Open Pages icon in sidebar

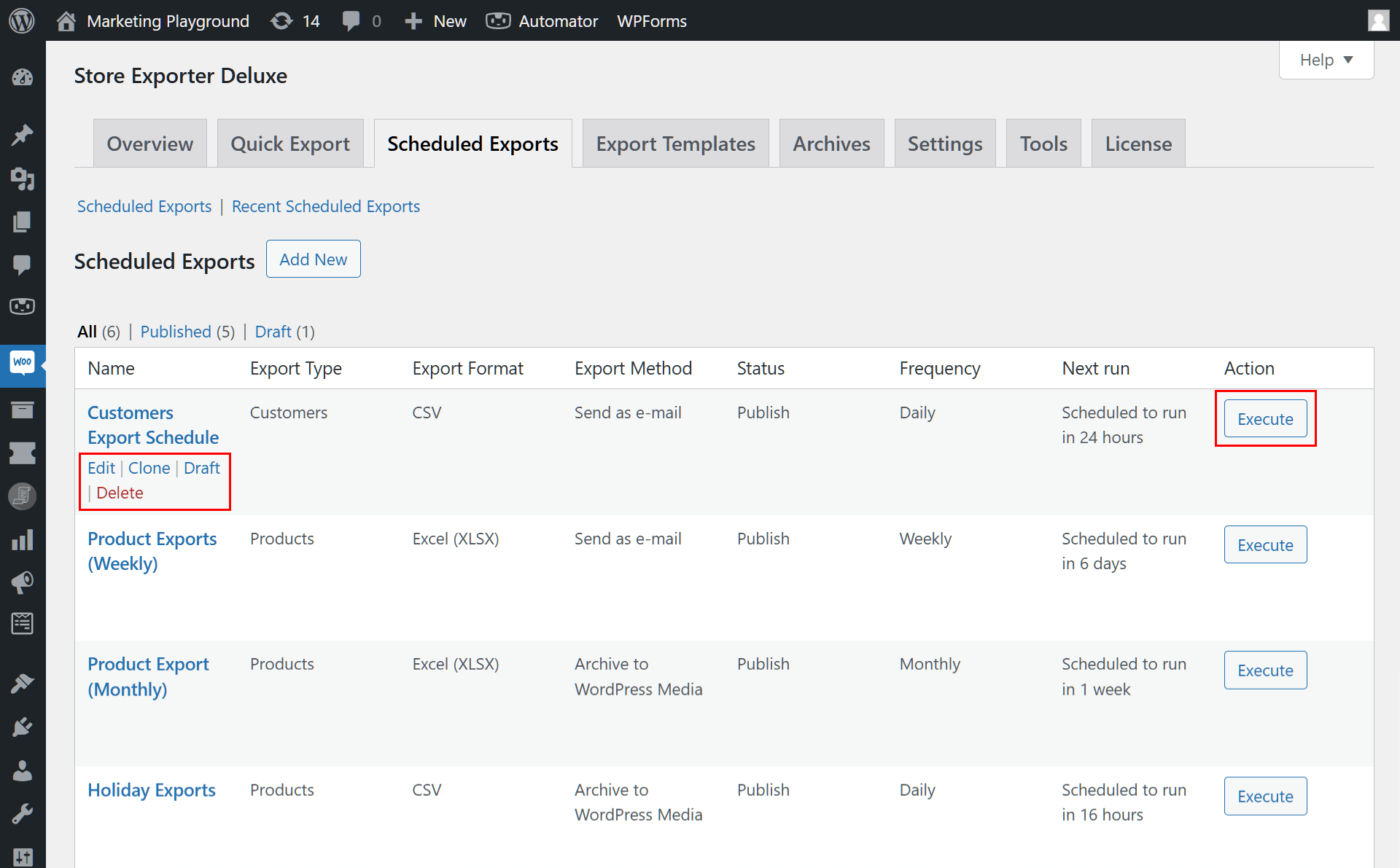coord(23,222)
